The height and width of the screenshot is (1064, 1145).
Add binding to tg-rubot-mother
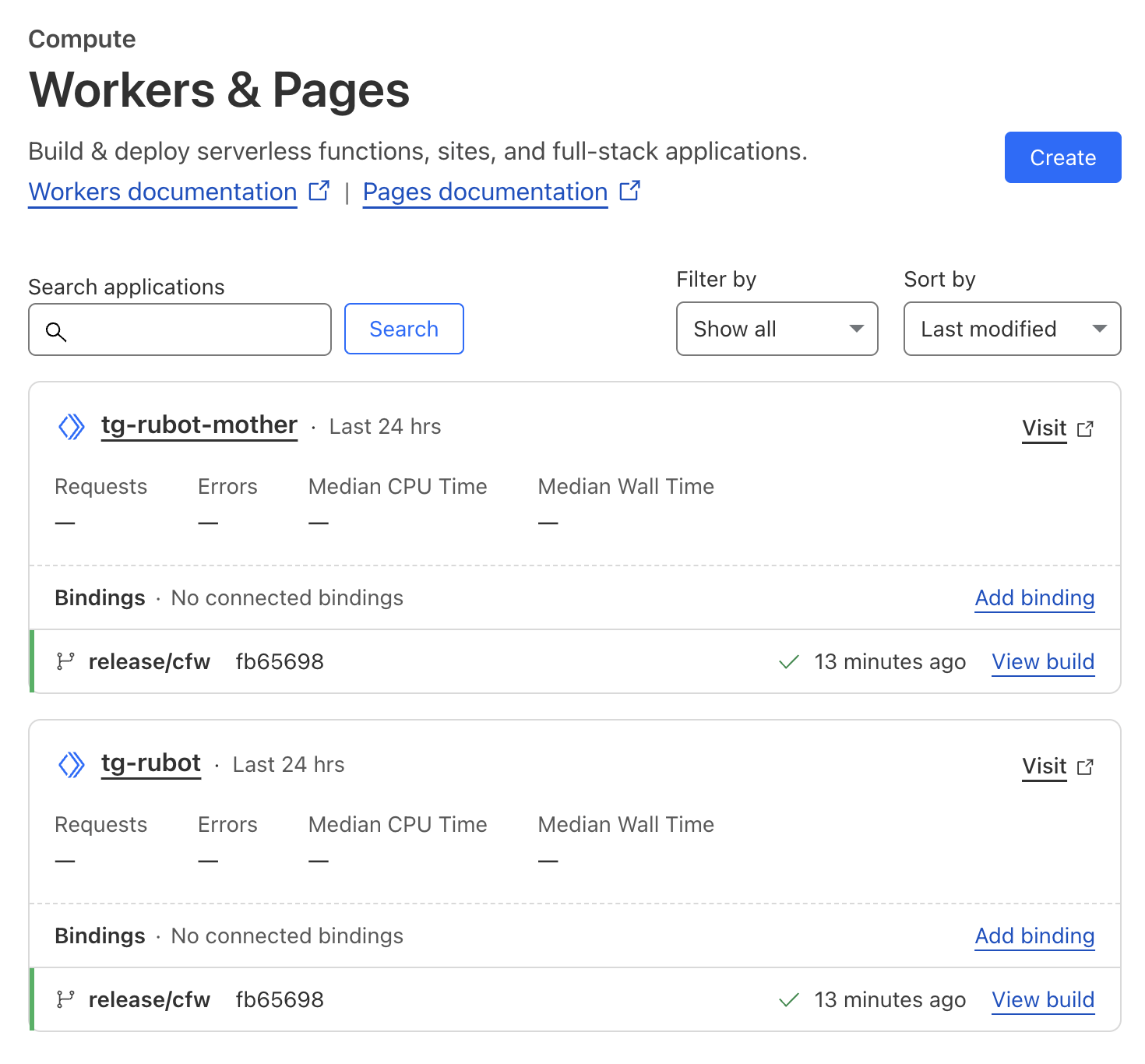pos(1035,598)
